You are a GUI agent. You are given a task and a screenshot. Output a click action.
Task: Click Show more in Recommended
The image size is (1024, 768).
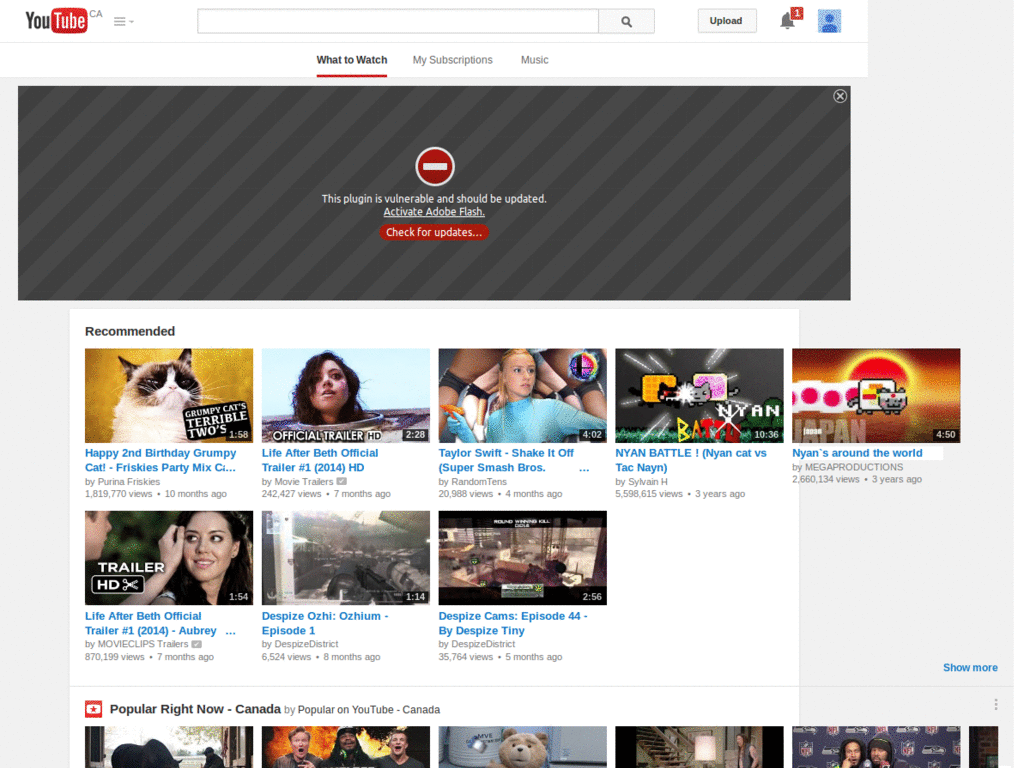tap(970, 667)
